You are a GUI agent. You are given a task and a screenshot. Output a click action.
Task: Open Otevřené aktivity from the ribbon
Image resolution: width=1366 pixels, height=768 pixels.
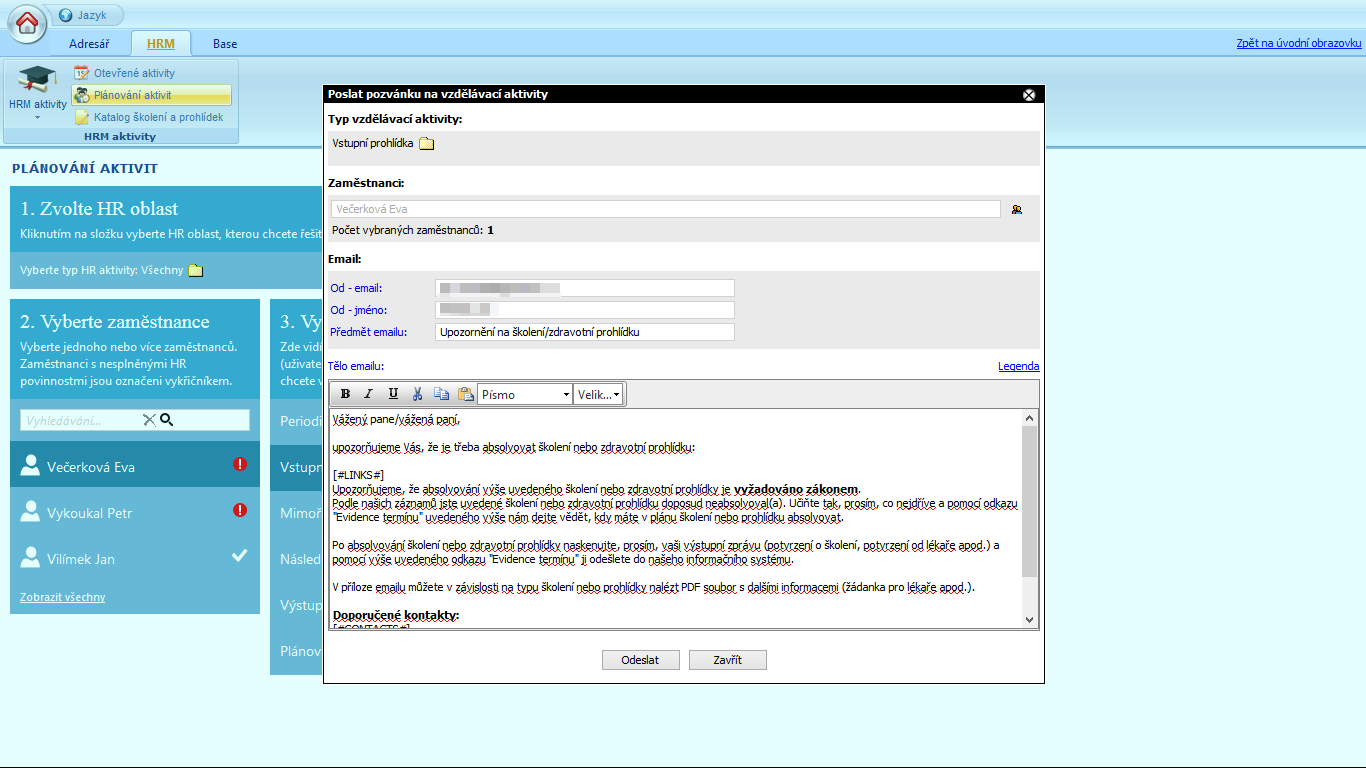[135, 73]
